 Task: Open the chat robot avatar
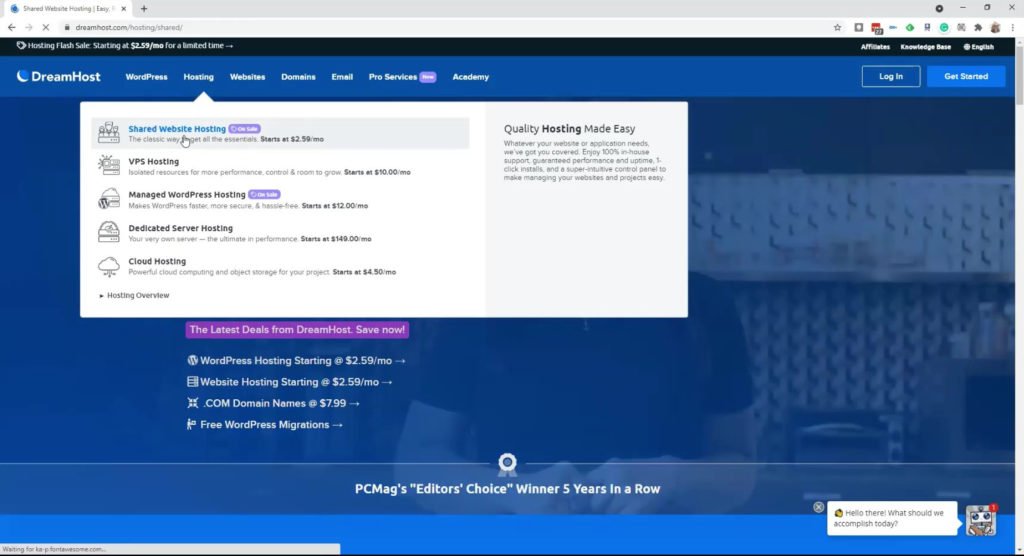[981, 520]
